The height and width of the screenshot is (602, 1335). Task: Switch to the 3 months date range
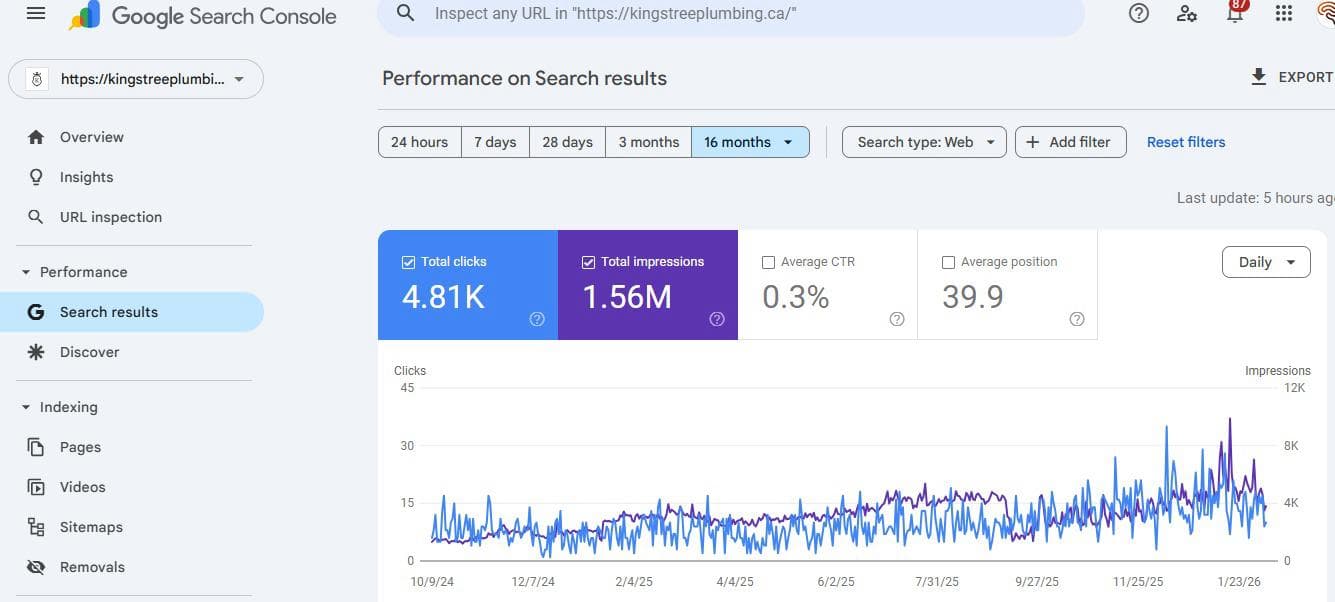648,141
